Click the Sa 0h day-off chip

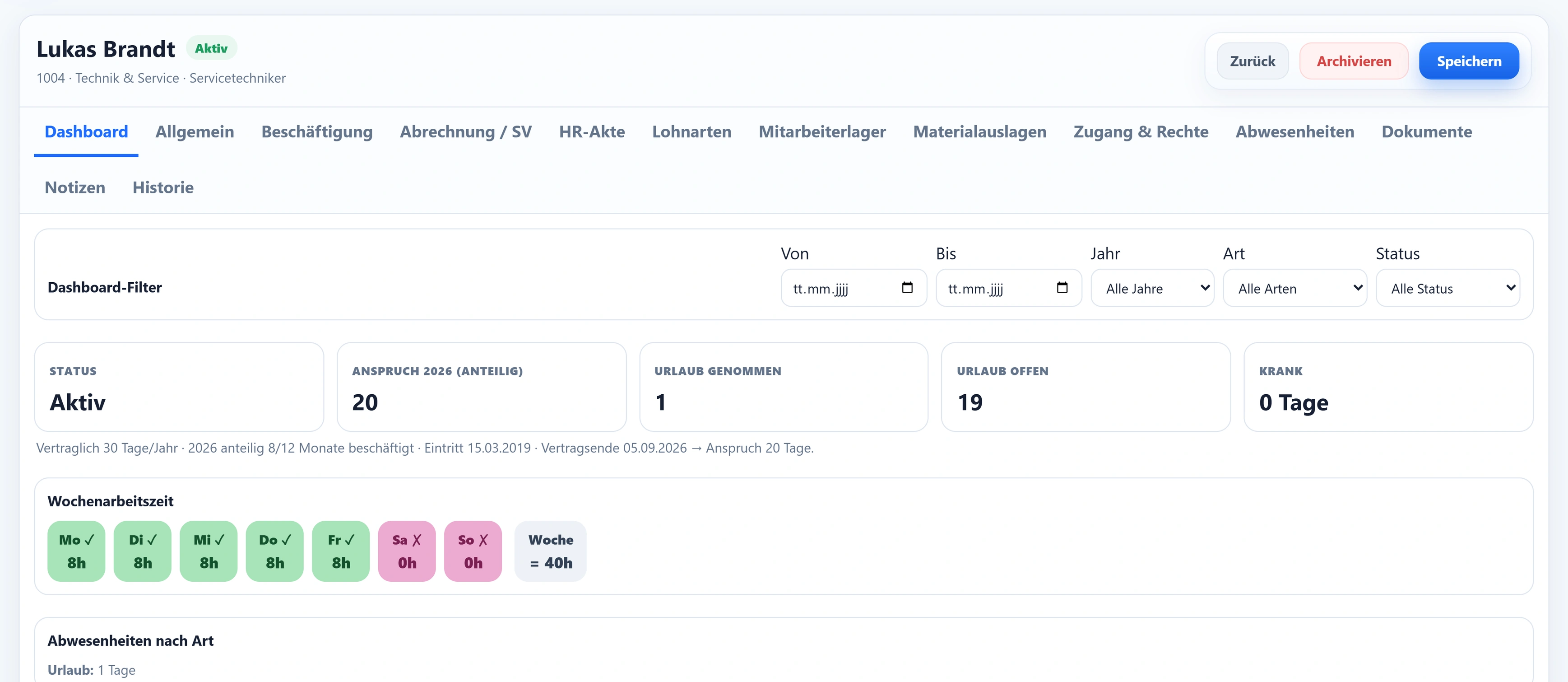[x=407, y=551]
